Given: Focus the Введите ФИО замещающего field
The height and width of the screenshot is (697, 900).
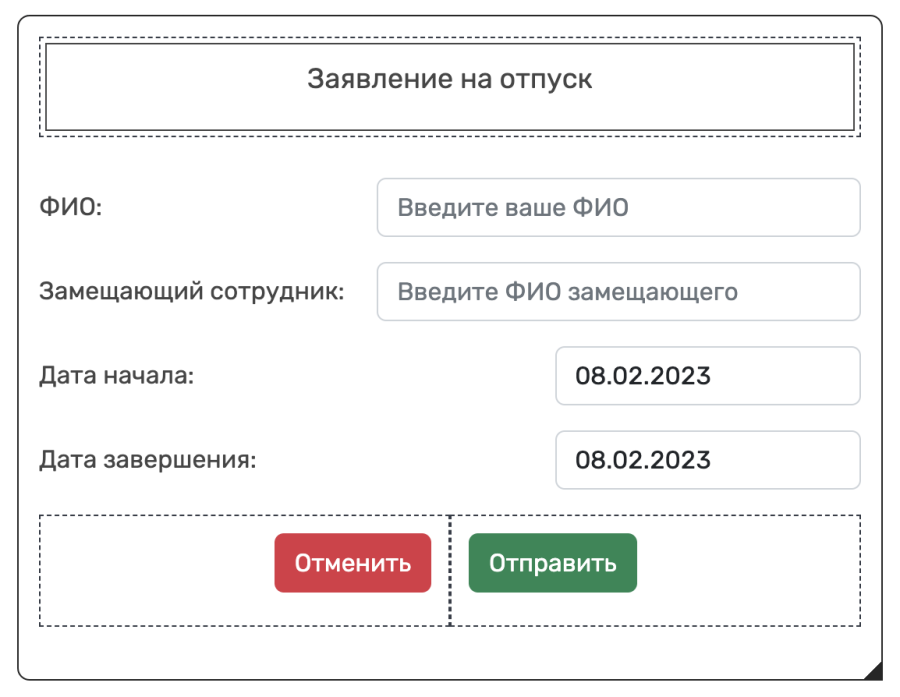Looking at the screenshot, I should click(618, 292).
